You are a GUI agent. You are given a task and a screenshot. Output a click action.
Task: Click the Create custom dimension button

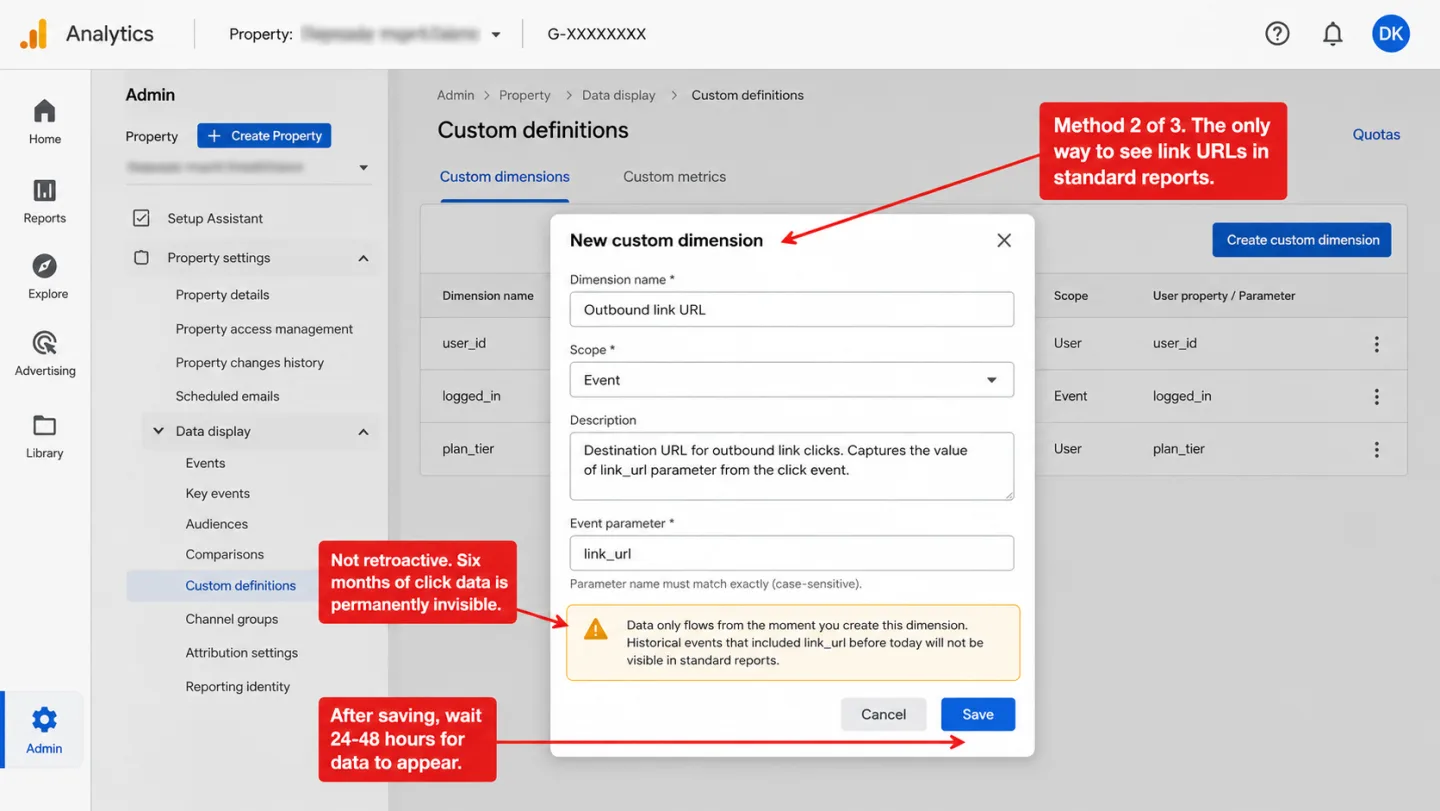click(x=1301, y=240)
